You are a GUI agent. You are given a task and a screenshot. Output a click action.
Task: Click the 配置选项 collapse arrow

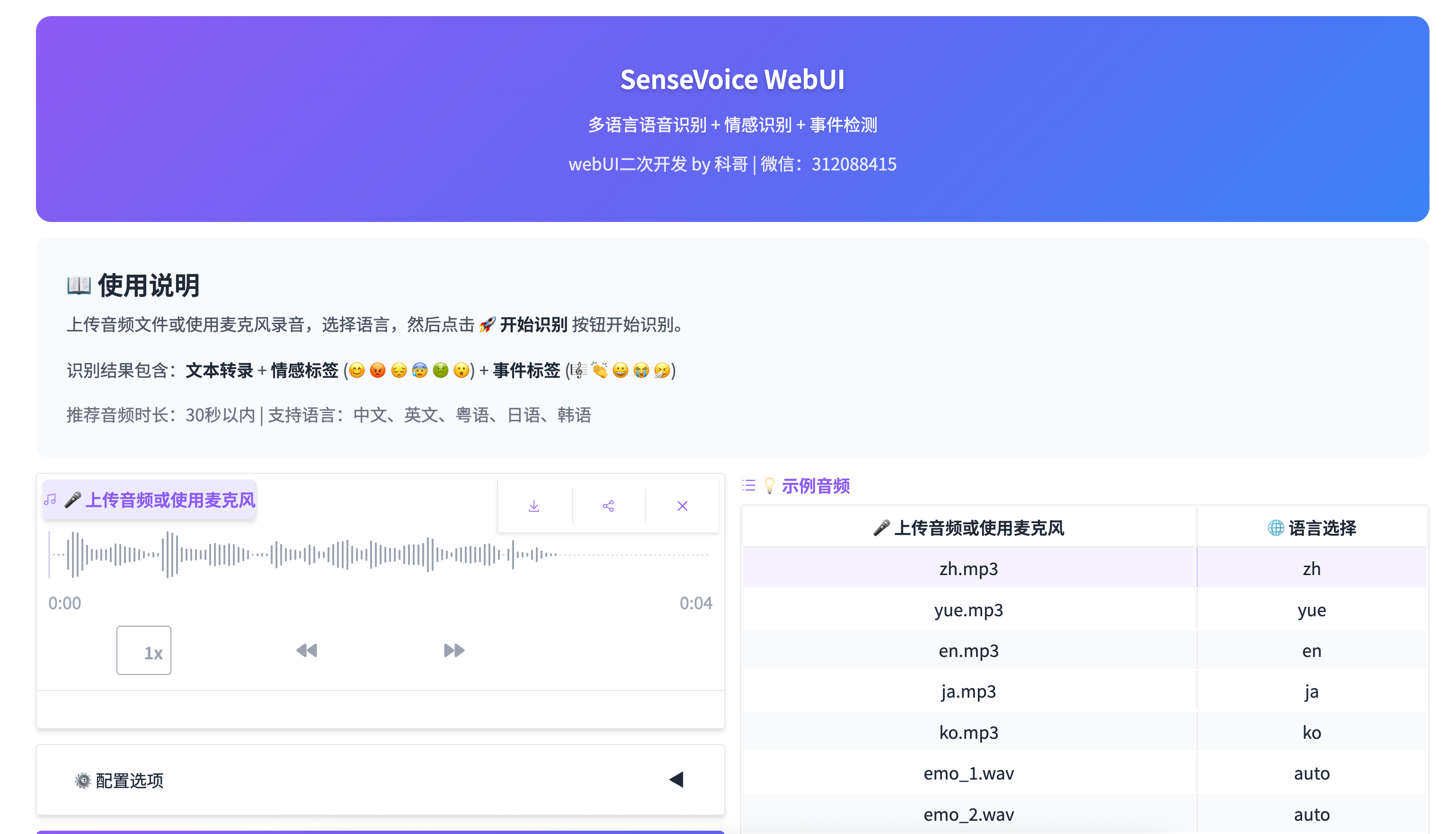point(676,780)
